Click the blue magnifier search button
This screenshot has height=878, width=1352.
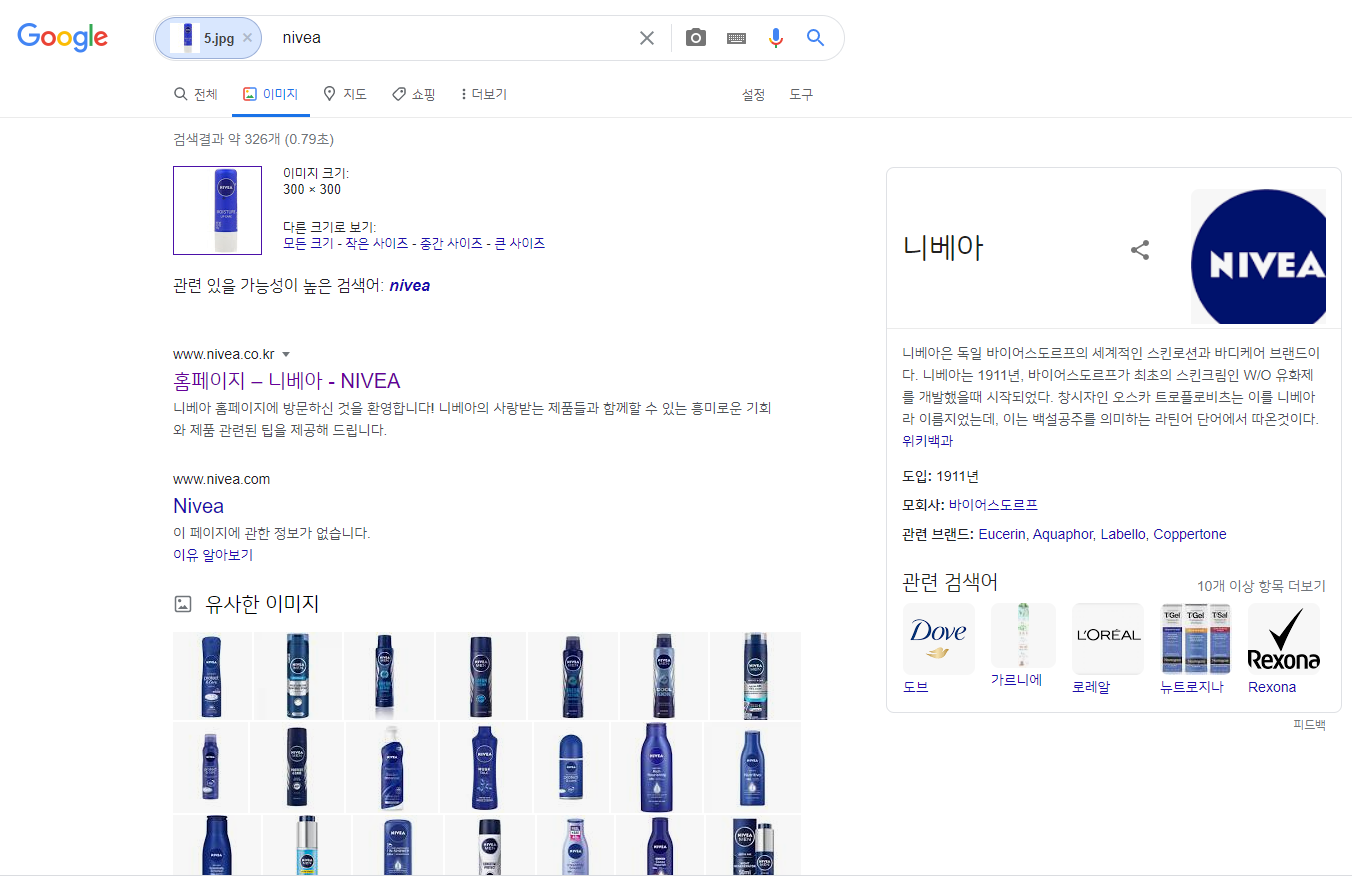[816, 38]
